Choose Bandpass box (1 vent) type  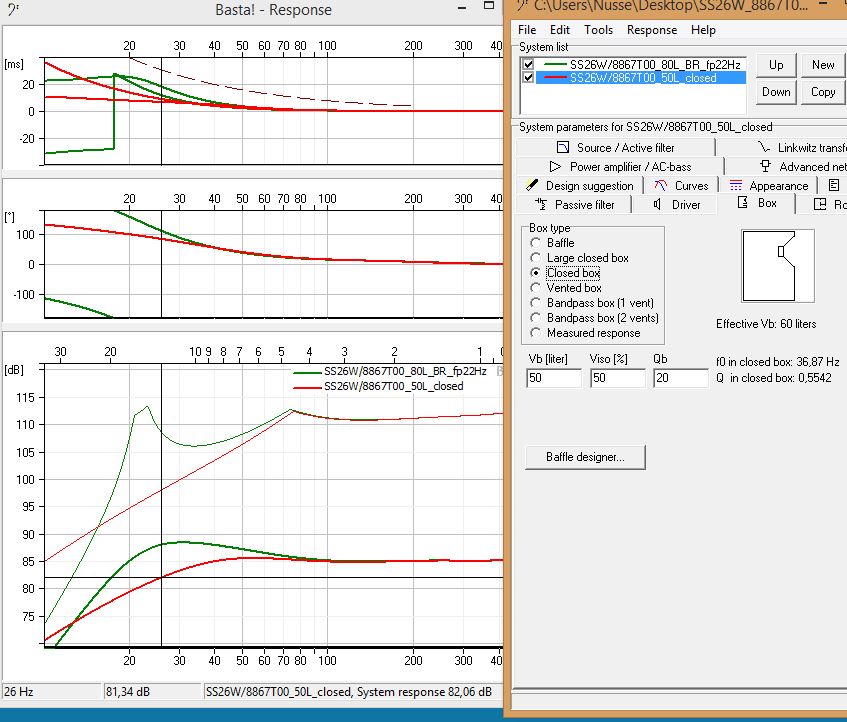537,303
